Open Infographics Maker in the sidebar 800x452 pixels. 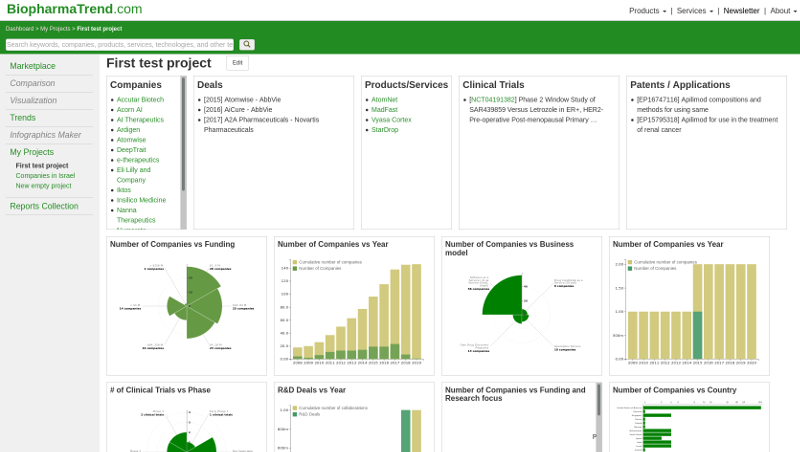pos(45,135)
